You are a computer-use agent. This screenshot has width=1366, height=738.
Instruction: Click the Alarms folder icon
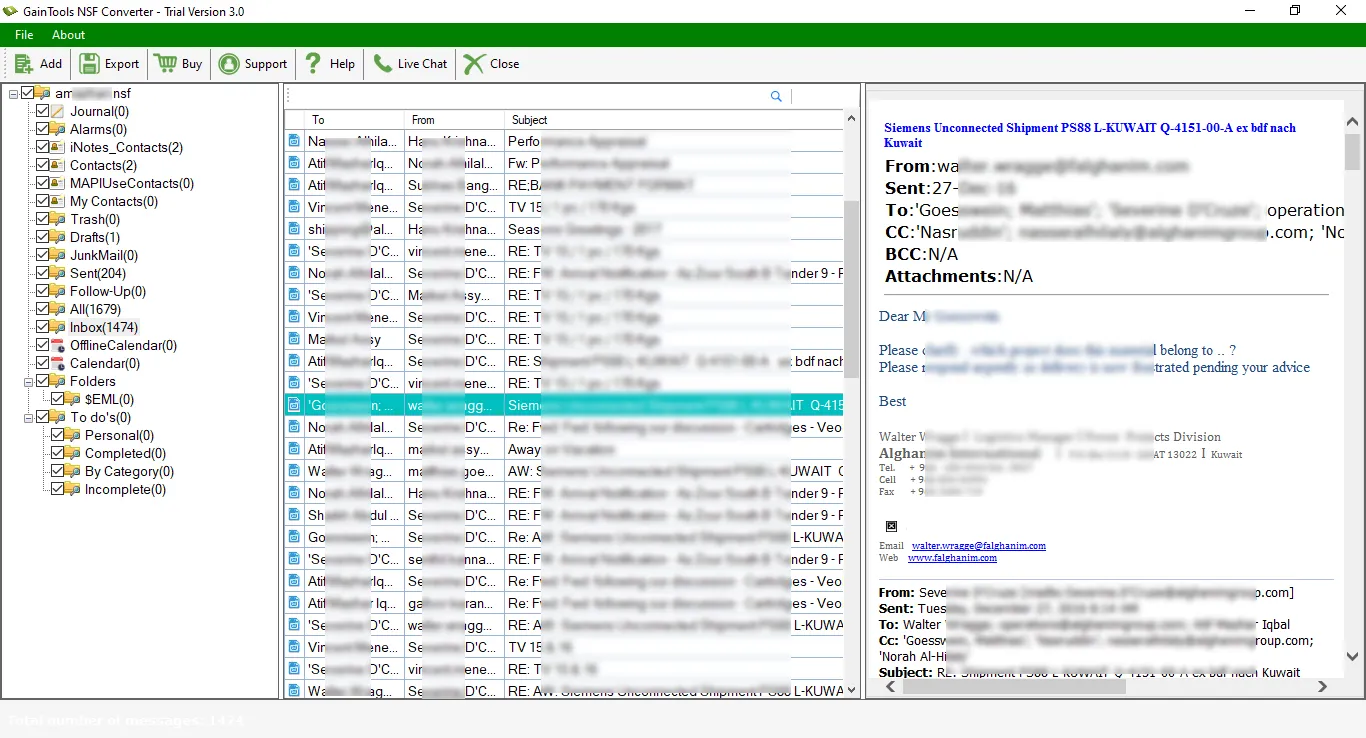(x=59, y=129)
